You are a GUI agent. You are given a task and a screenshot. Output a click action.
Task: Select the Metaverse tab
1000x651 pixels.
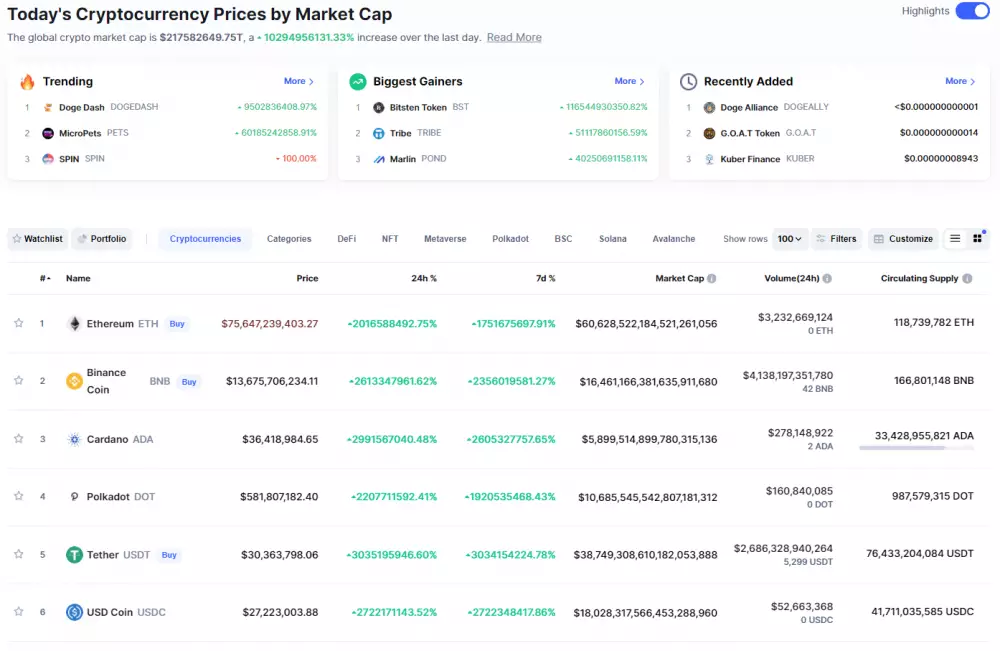444,238
